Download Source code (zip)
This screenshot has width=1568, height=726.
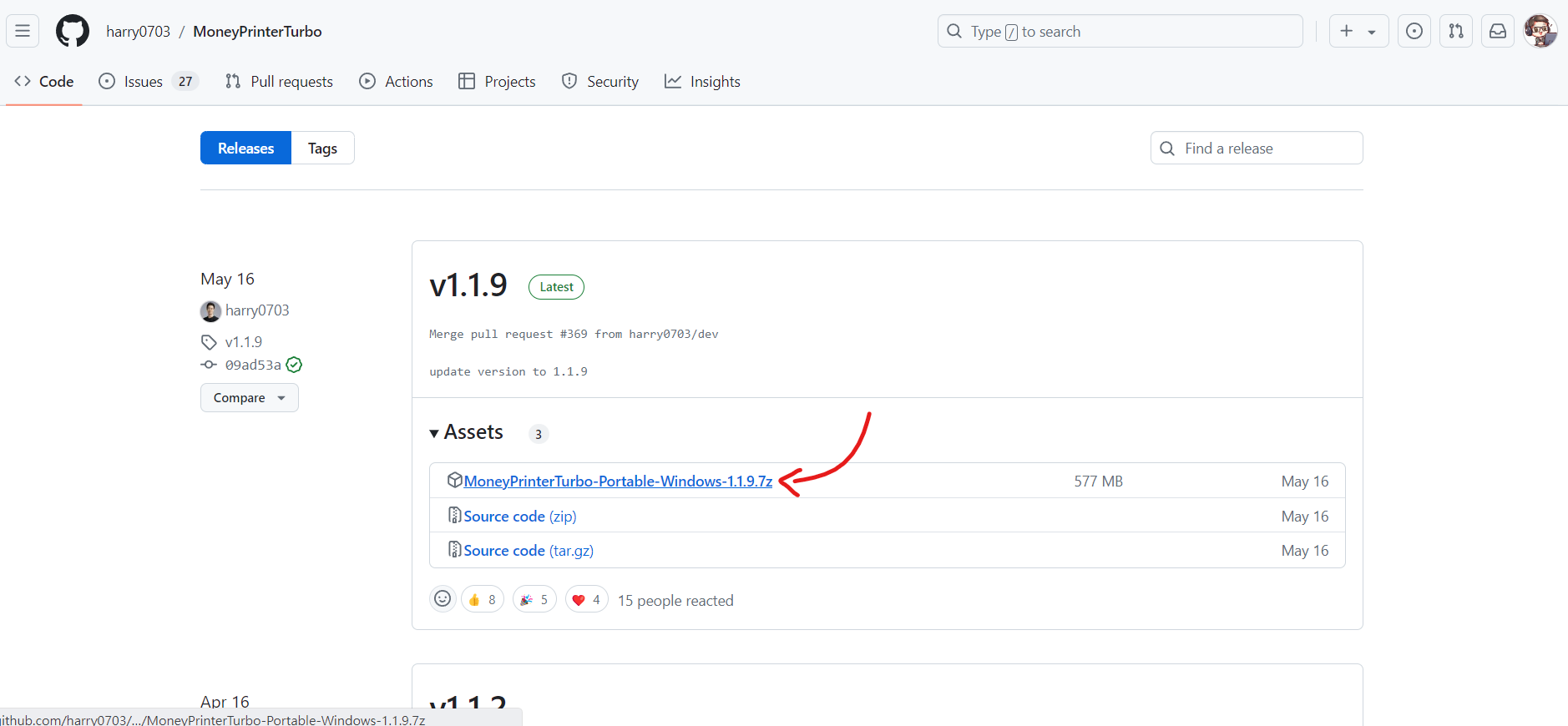click(x=520, y=517)
